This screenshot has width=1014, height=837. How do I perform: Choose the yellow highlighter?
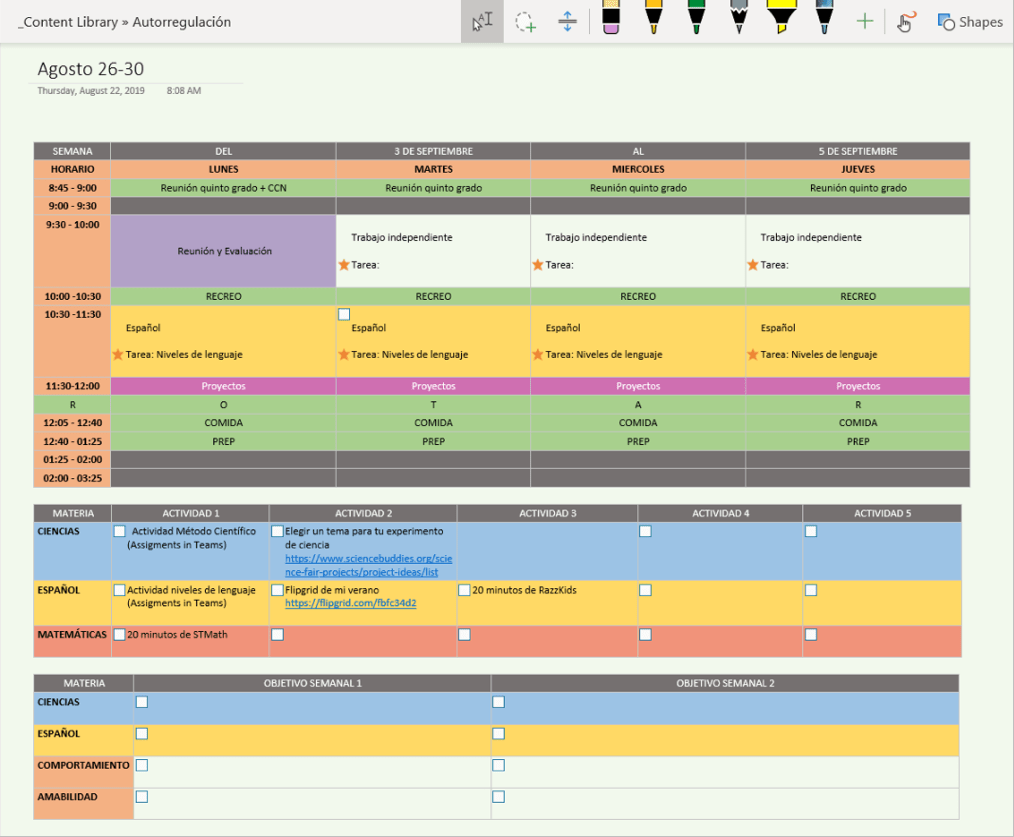(780, 18)
